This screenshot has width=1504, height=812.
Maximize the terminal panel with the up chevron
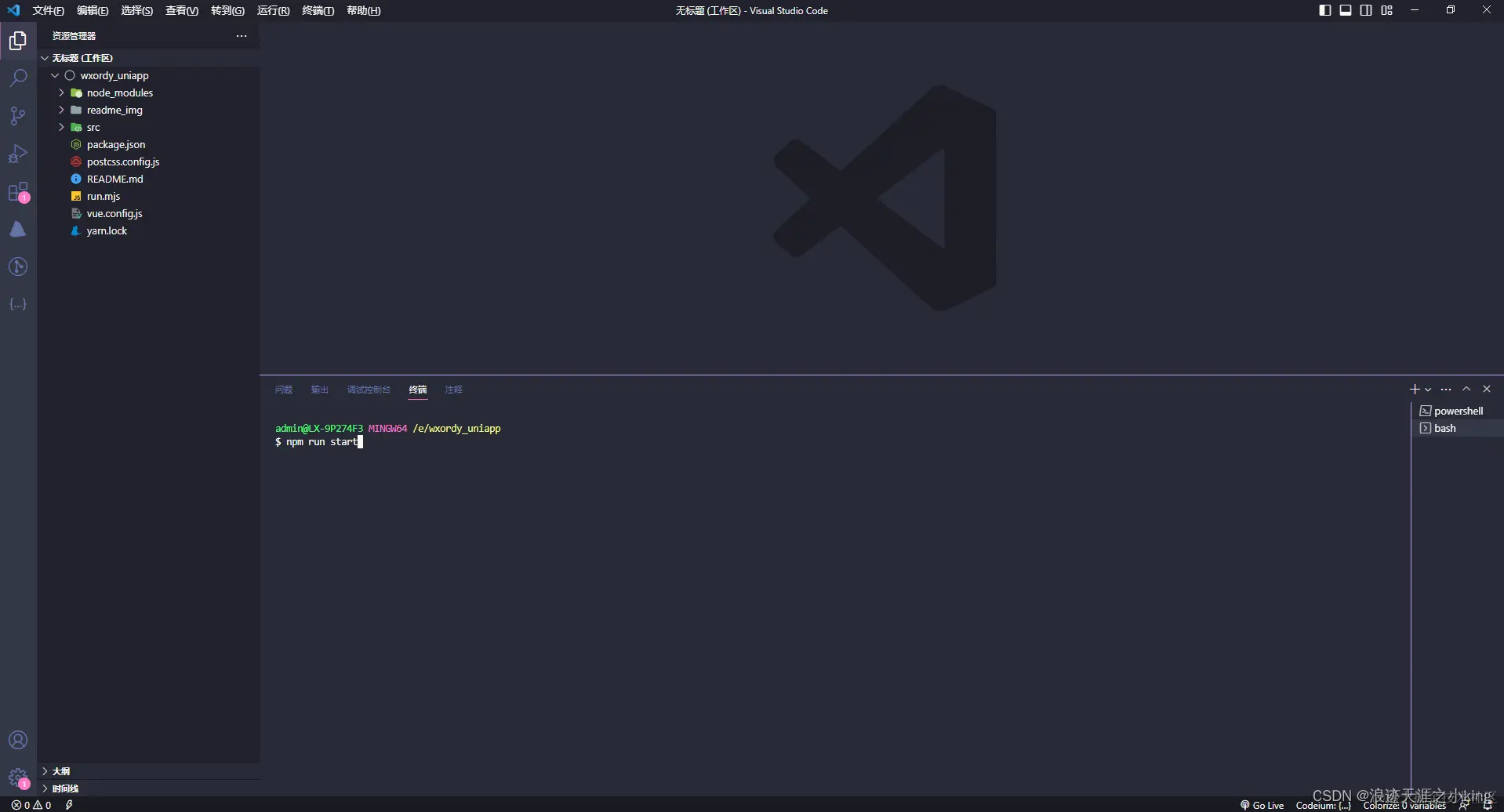(1466, 390)
